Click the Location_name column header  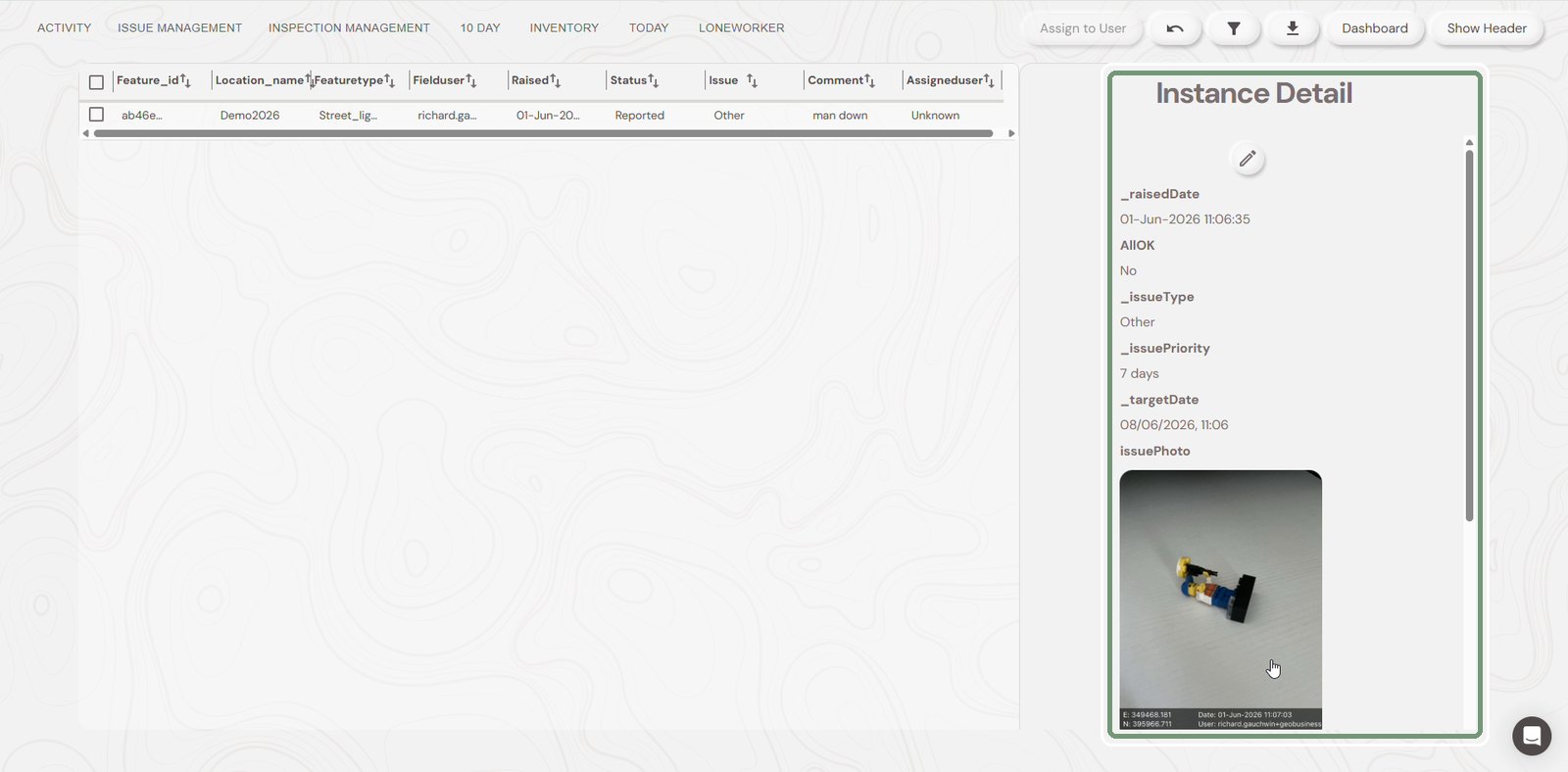(260, 80)
